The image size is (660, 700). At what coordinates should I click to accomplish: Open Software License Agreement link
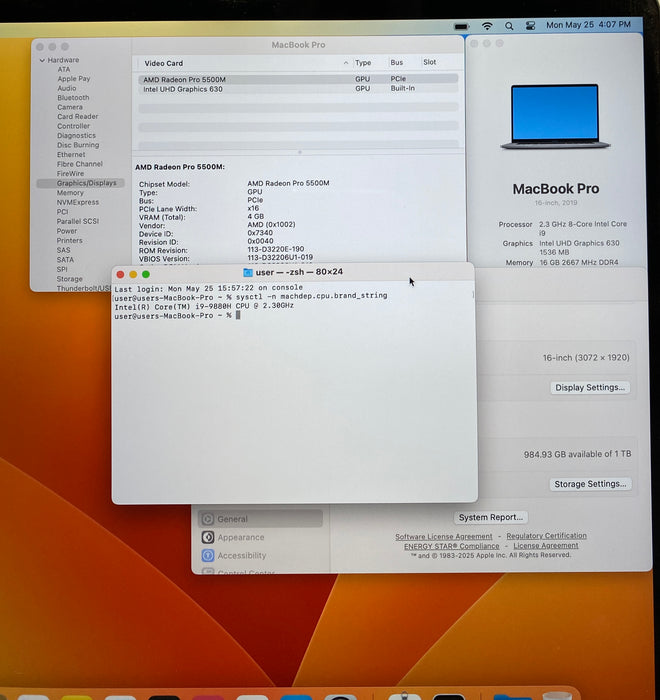[443, 536]
